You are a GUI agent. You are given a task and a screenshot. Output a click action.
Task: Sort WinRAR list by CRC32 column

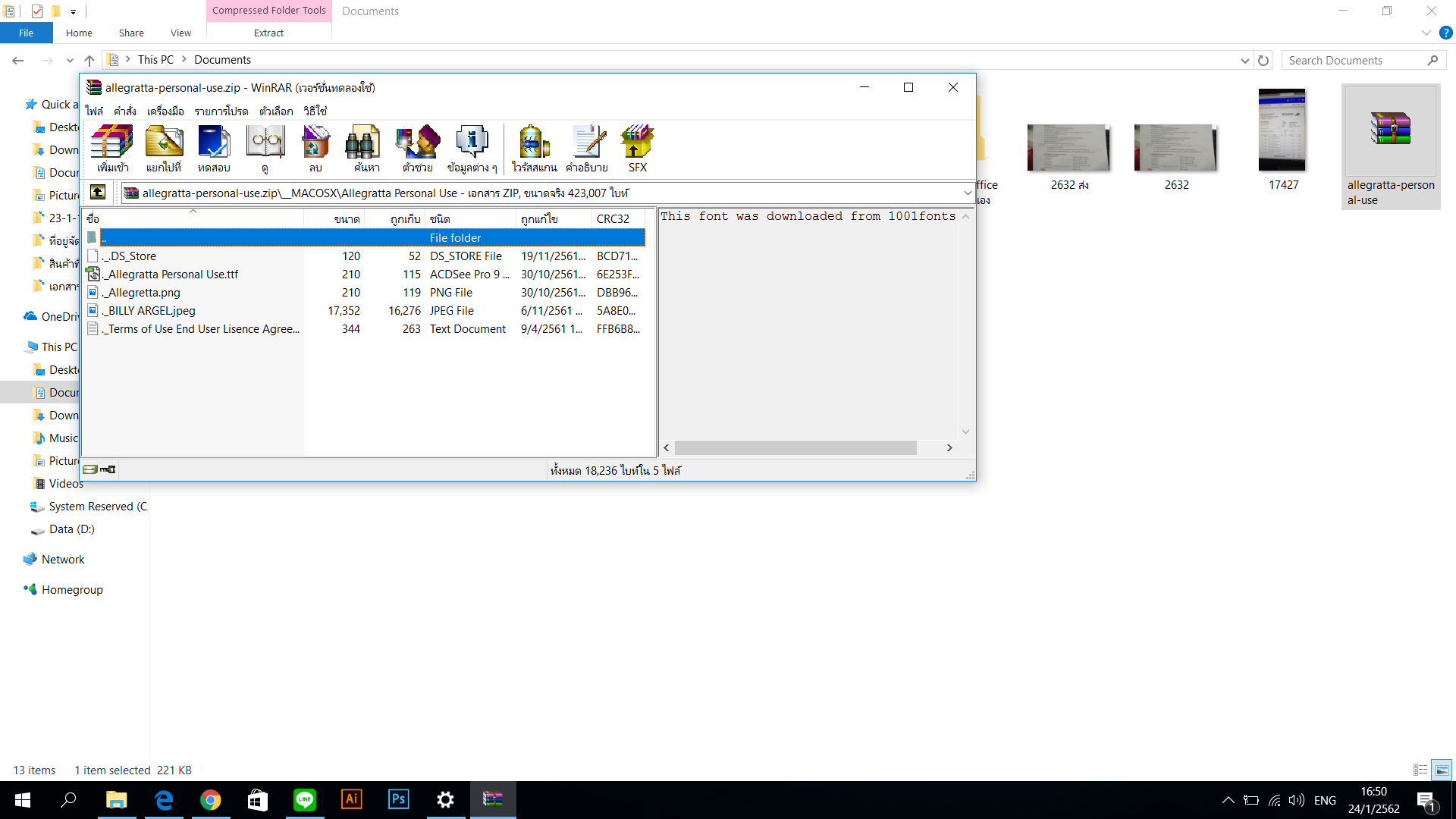pos(618,218)
